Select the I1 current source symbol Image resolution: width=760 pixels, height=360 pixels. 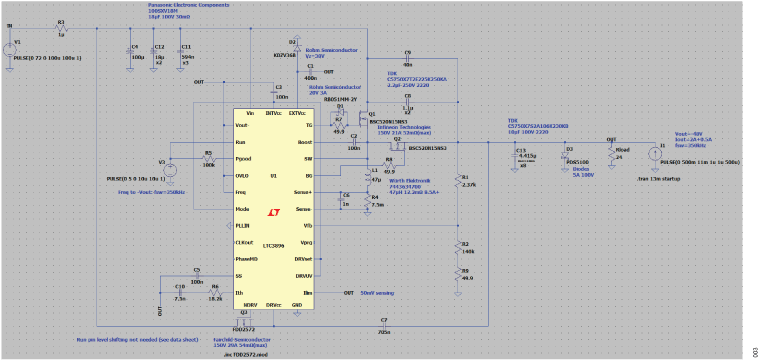coord(660,154)
